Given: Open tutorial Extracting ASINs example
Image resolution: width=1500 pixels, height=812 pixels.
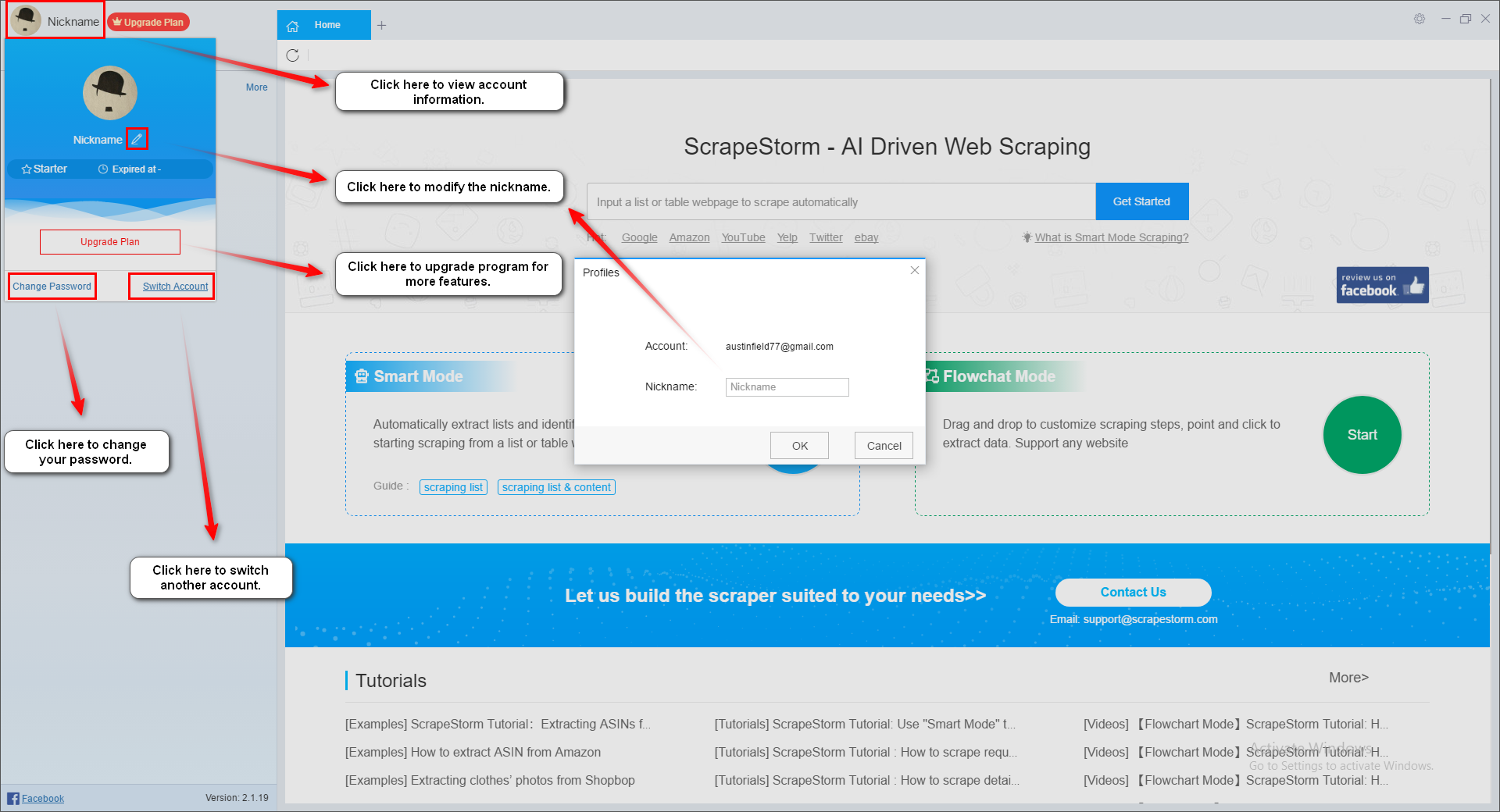Looking at the screenshot, I should 498,725.
